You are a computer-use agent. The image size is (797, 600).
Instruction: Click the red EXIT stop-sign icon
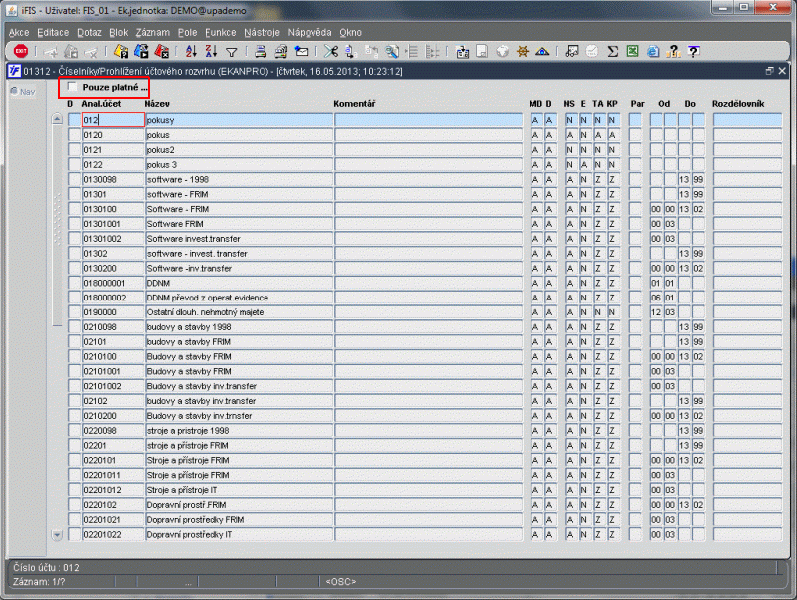tap(21, 51)
